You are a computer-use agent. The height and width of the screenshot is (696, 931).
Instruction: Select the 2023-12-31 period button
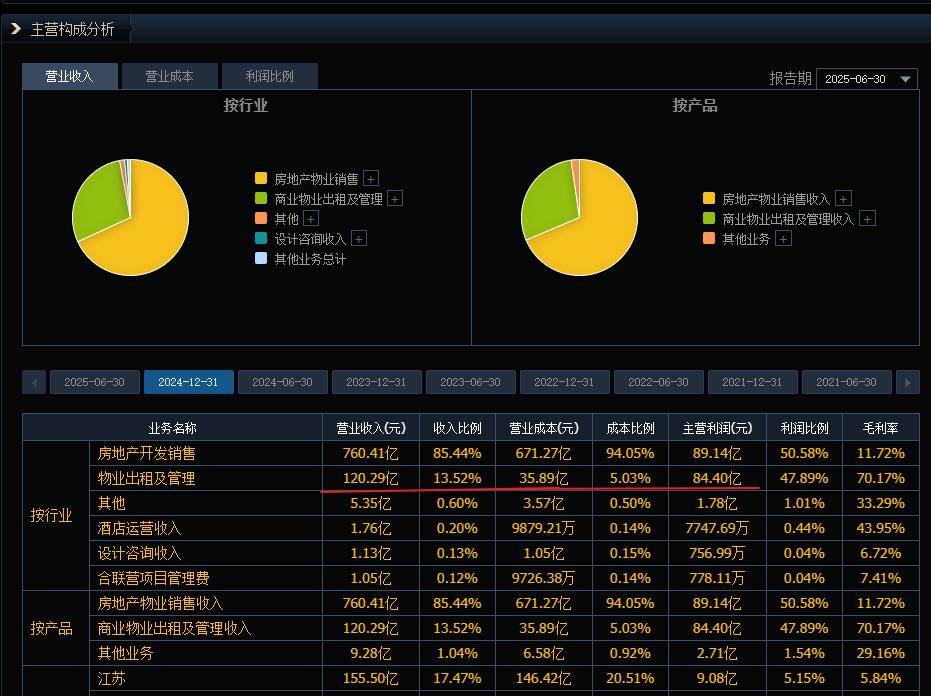pyautogui.click(x=376, y=382)
